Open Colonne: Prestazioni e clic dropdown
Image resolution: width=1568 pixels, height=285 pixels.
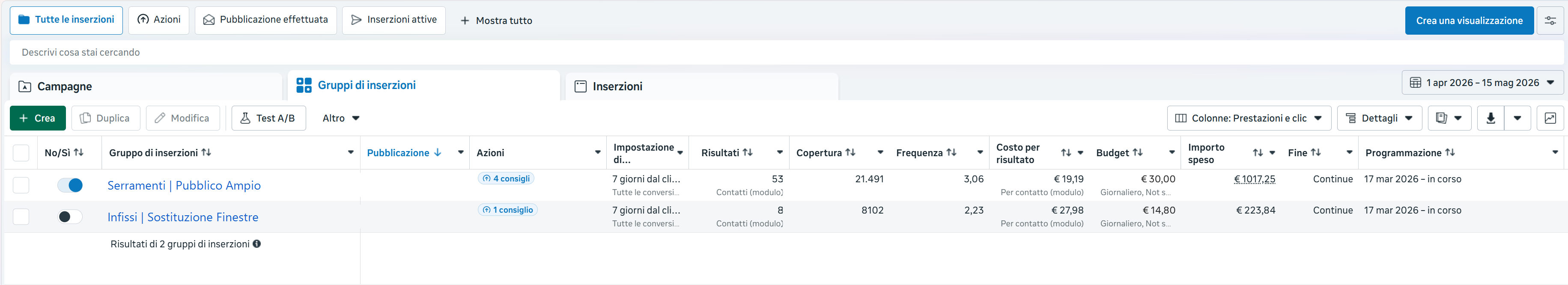(x=1249, y=118)
